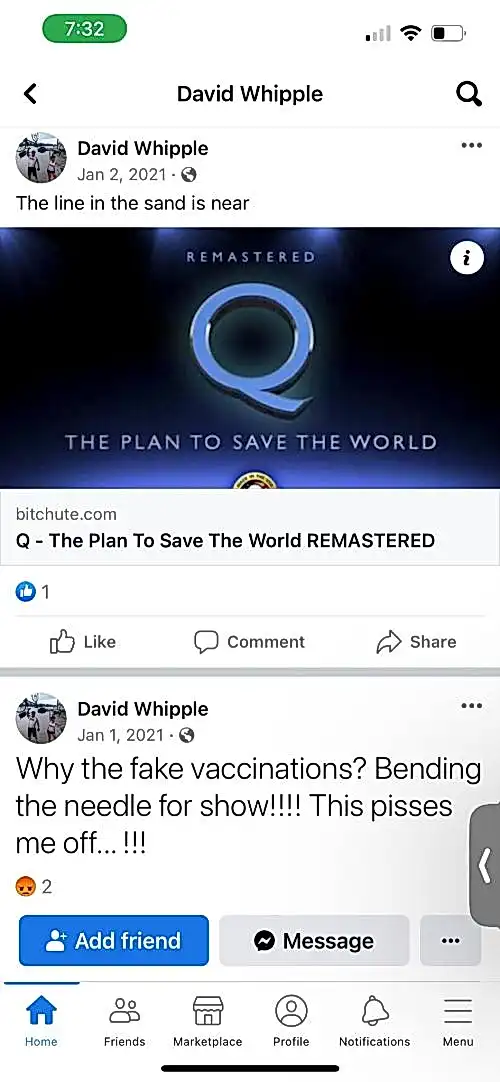The image size is (500, 1082).
Task: Open more profile actions ellipsis button
Action: click(450, 941)
